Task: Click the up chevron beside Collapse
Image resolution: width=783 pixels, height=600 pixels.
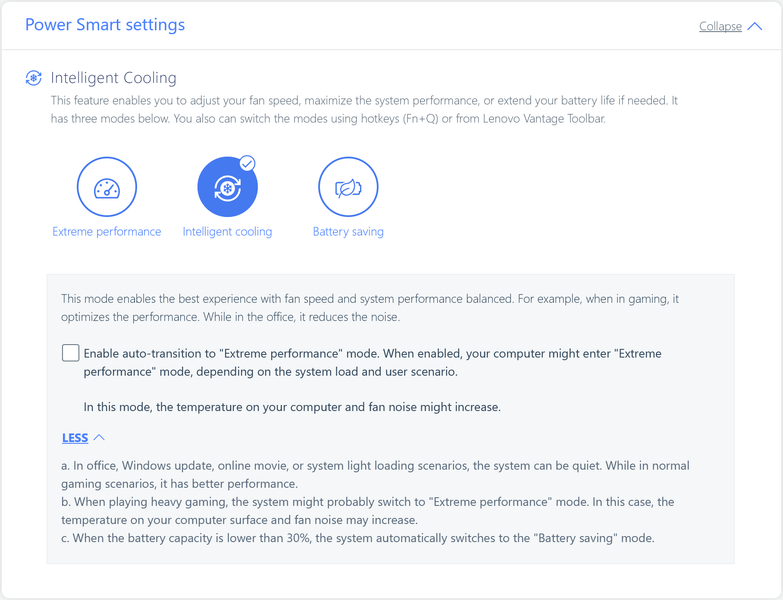Action: [x=755, y=27]
